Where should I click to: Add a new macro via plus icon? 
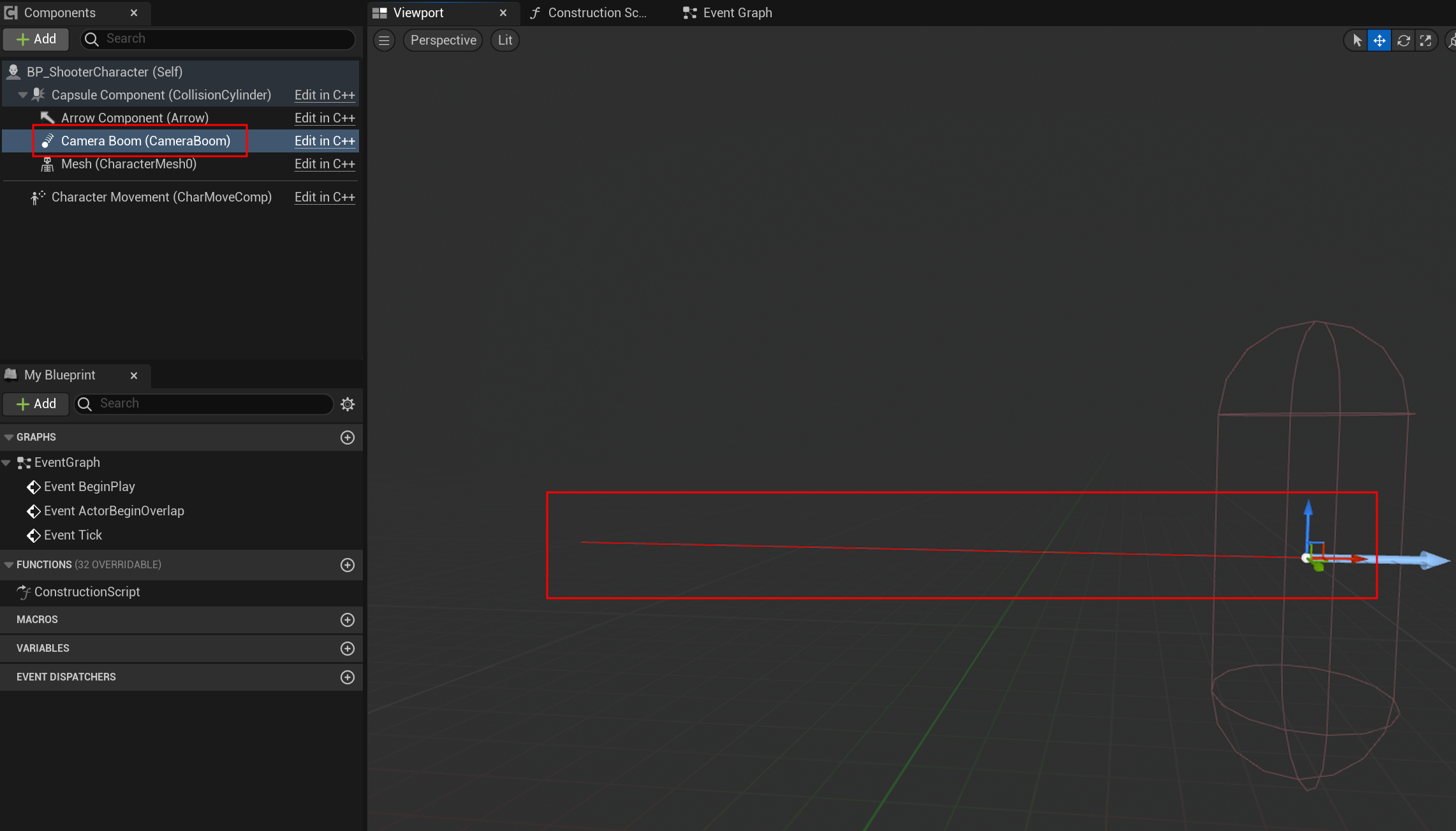click(348, 620)
